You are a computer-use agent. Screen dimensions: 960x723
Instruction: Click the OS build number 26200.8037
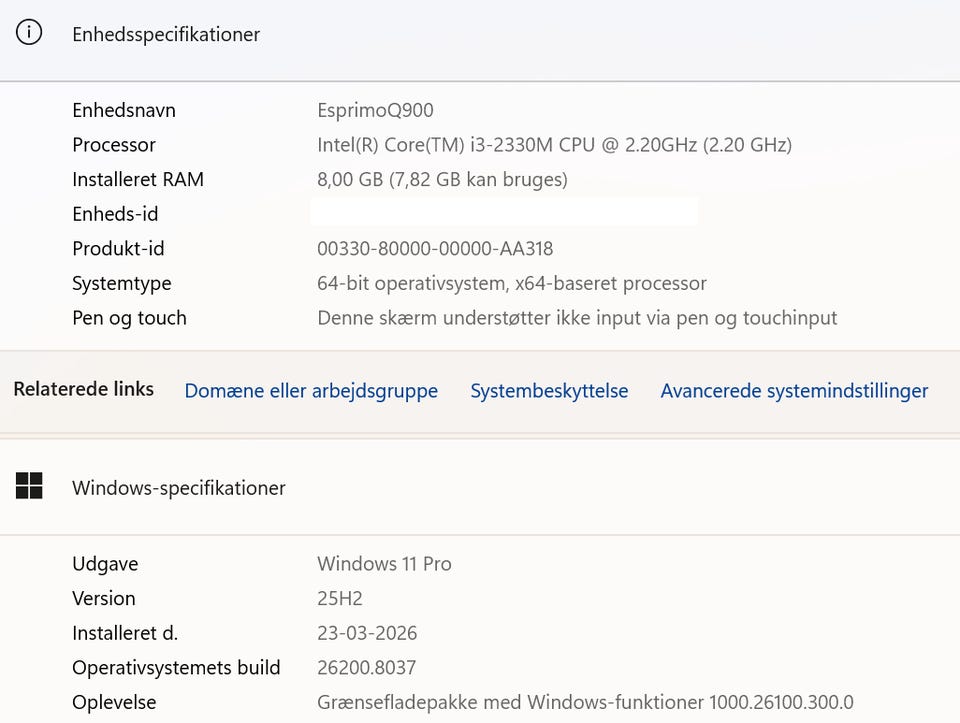[x=366, y=667]
